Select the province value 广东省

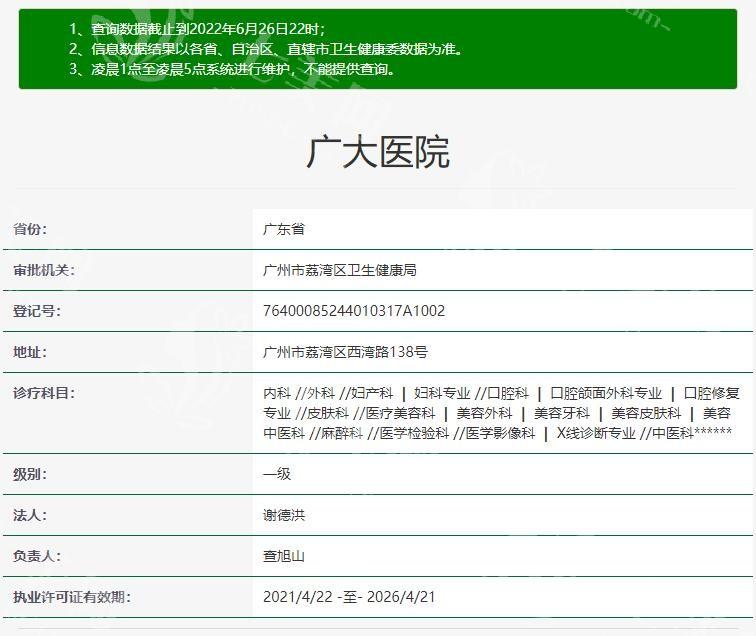coord(284,229)
